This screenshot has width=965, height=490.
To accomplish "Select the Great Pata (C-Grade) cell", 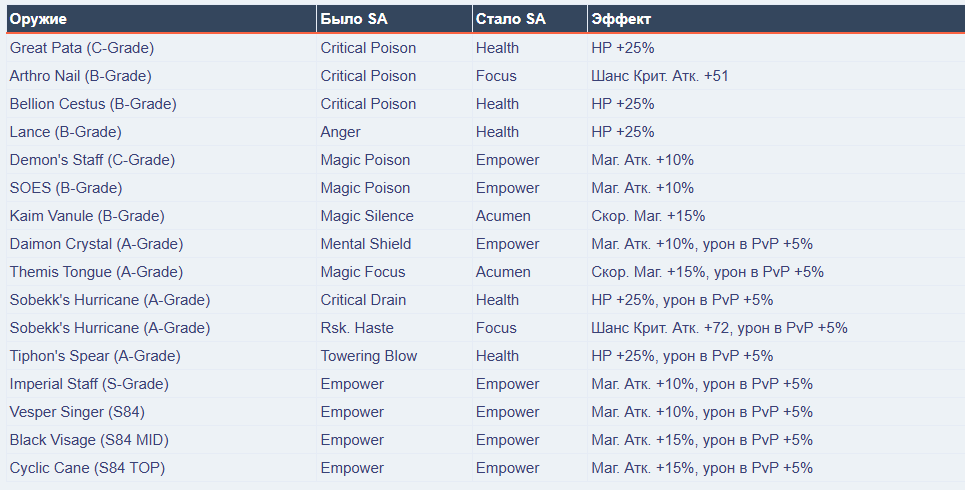I will coord(82,48).
